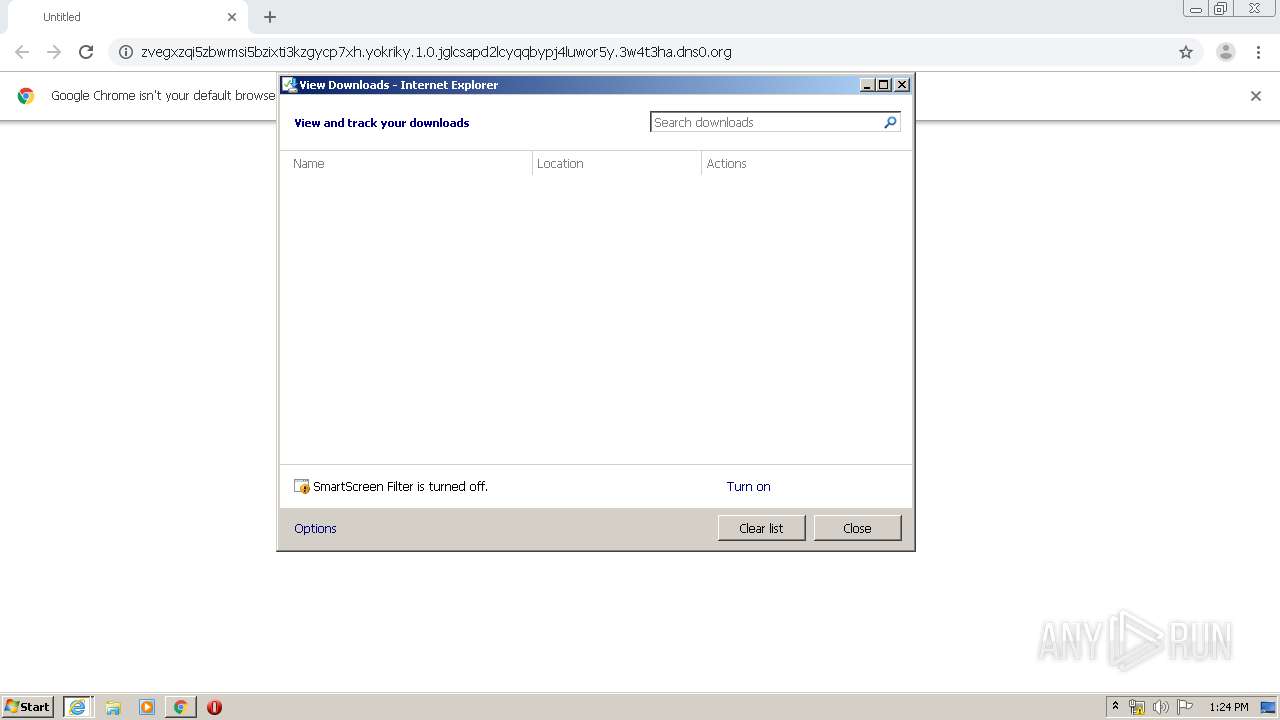Click Action Center flag tray icon
The height and width of the screenshot is (720, 1280).
coord(1185,707)
